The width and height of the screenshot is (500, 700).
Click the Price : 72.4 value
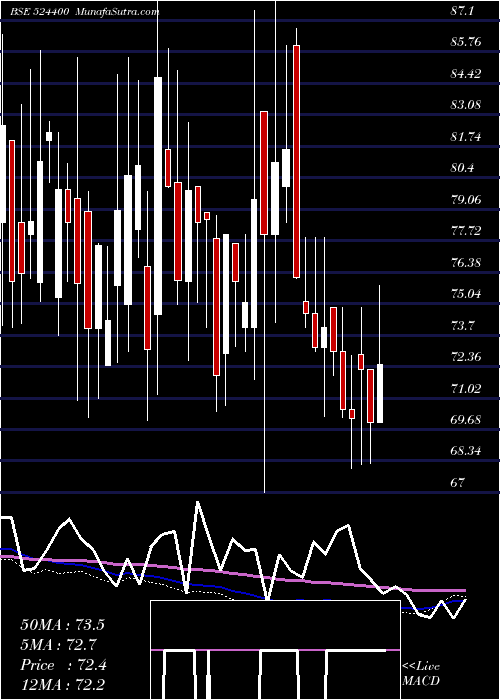pyautogui.click(x=63, y=665)
